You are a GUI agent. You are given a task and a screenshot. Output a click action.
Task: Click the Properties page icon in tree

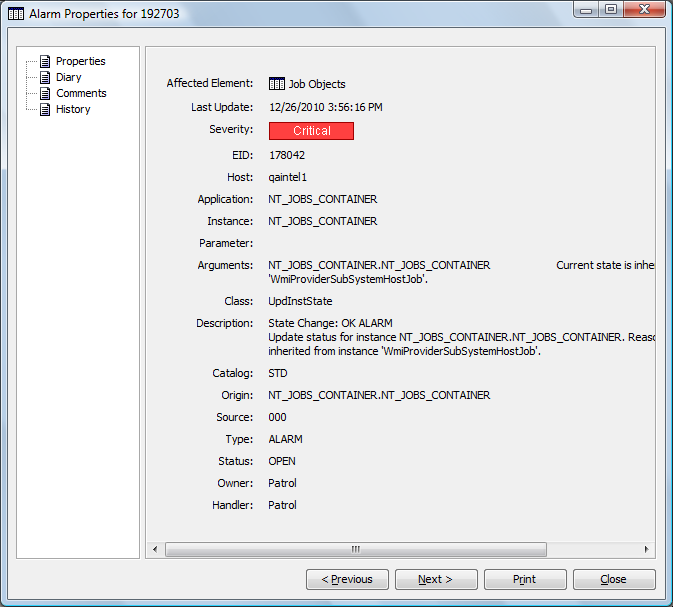coord(45,61)
